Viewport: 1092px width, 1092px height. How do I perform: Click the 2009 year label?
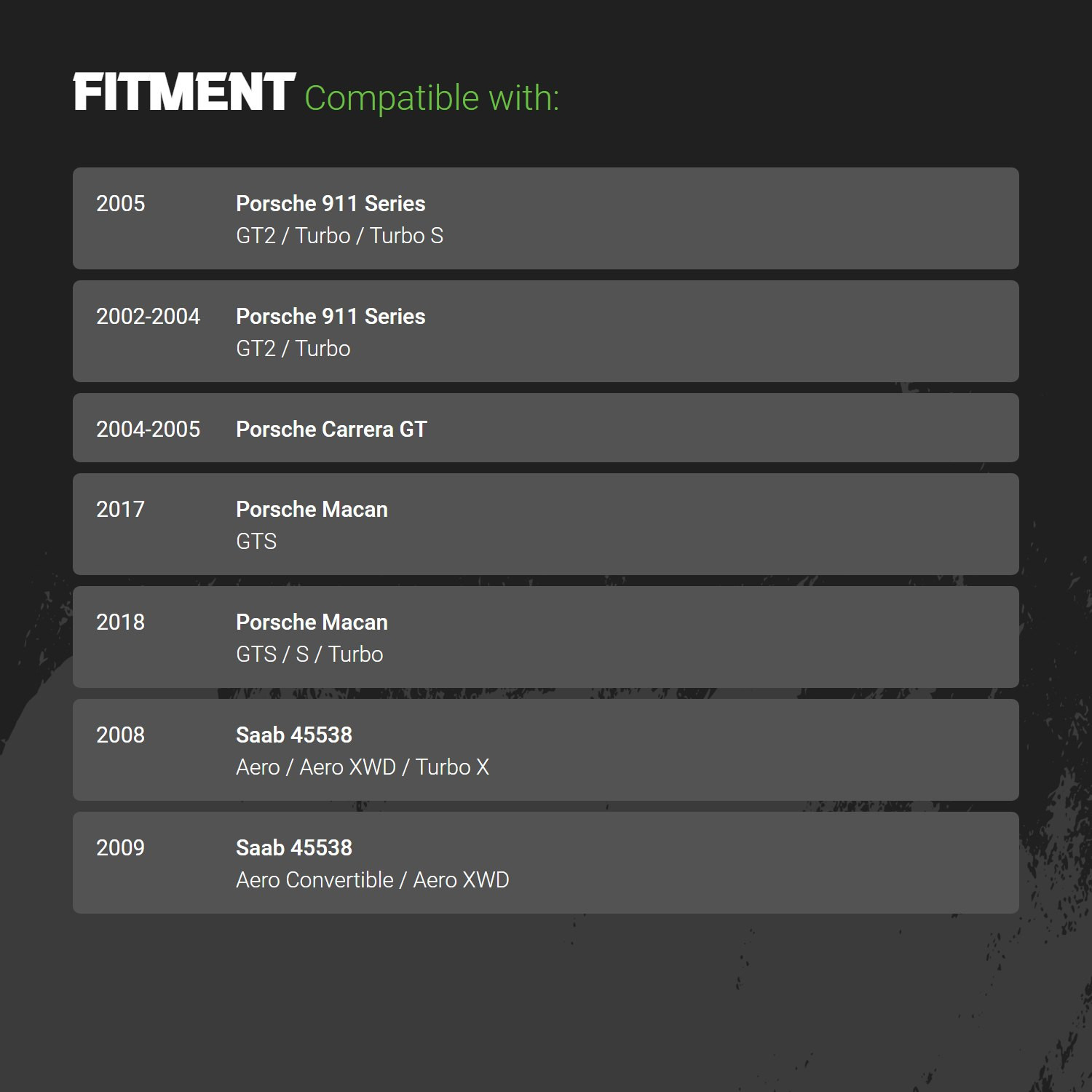pos(120,848)
